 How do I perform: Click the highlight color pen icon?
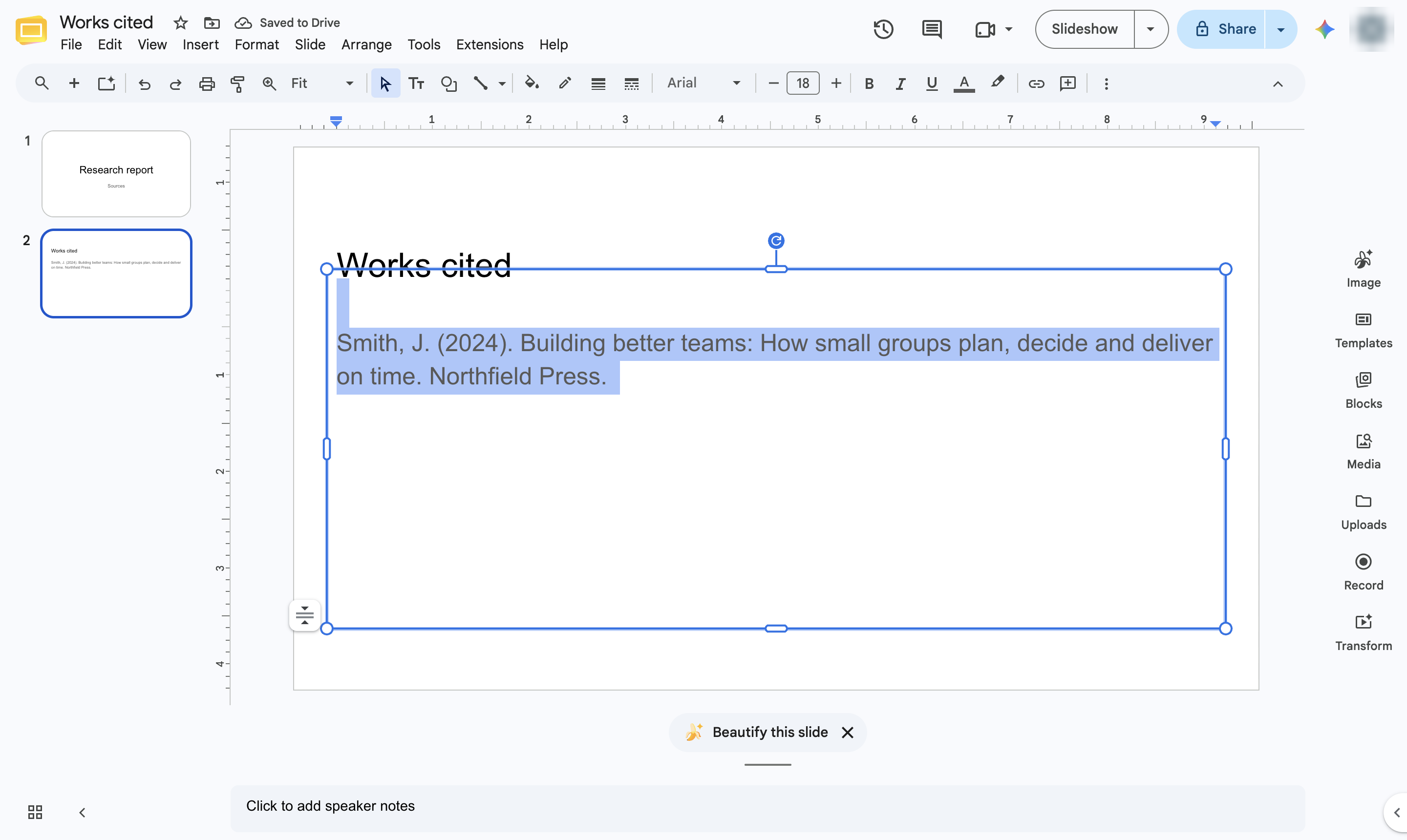(997, 83)
